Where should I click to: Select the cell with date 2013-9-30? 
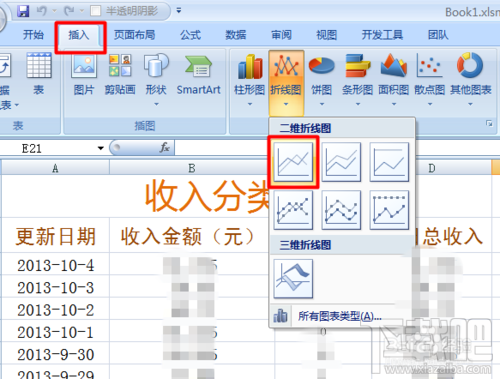coord(55,355)
